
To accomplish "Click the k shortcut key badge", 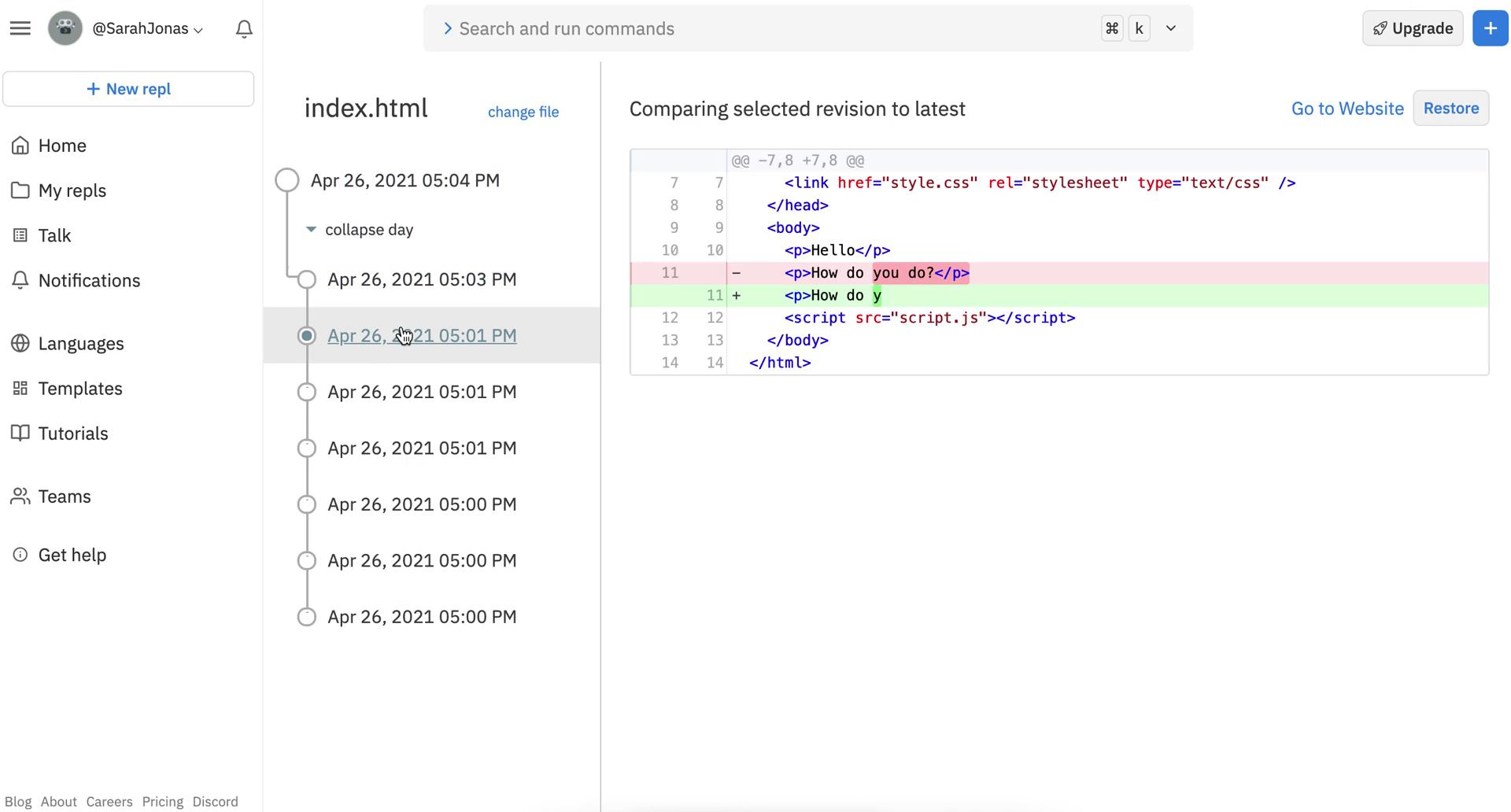I will [x=1139, y=28].
